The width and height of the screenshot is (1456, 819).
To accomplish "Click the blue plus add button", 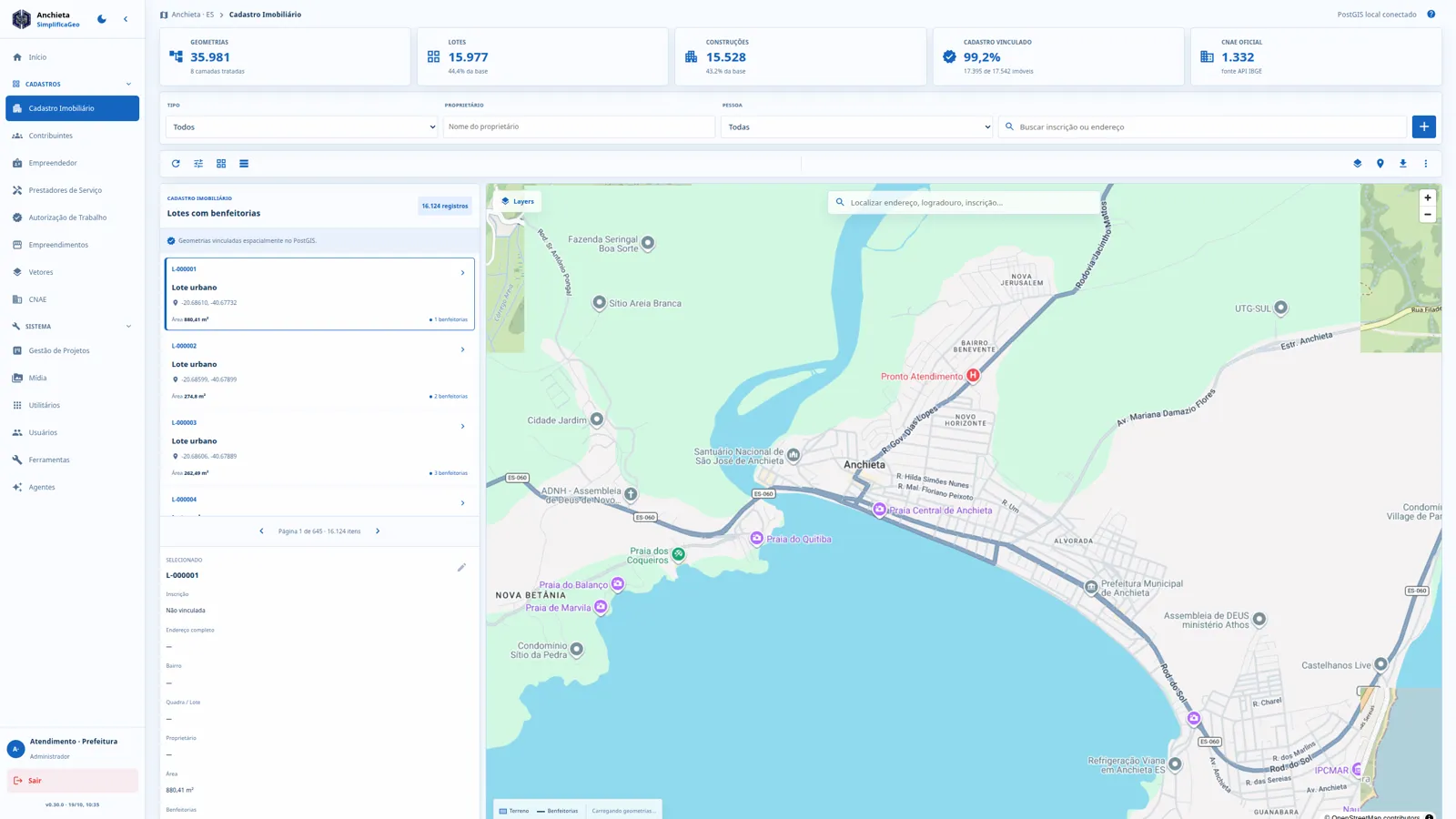I will point(1423,126).
